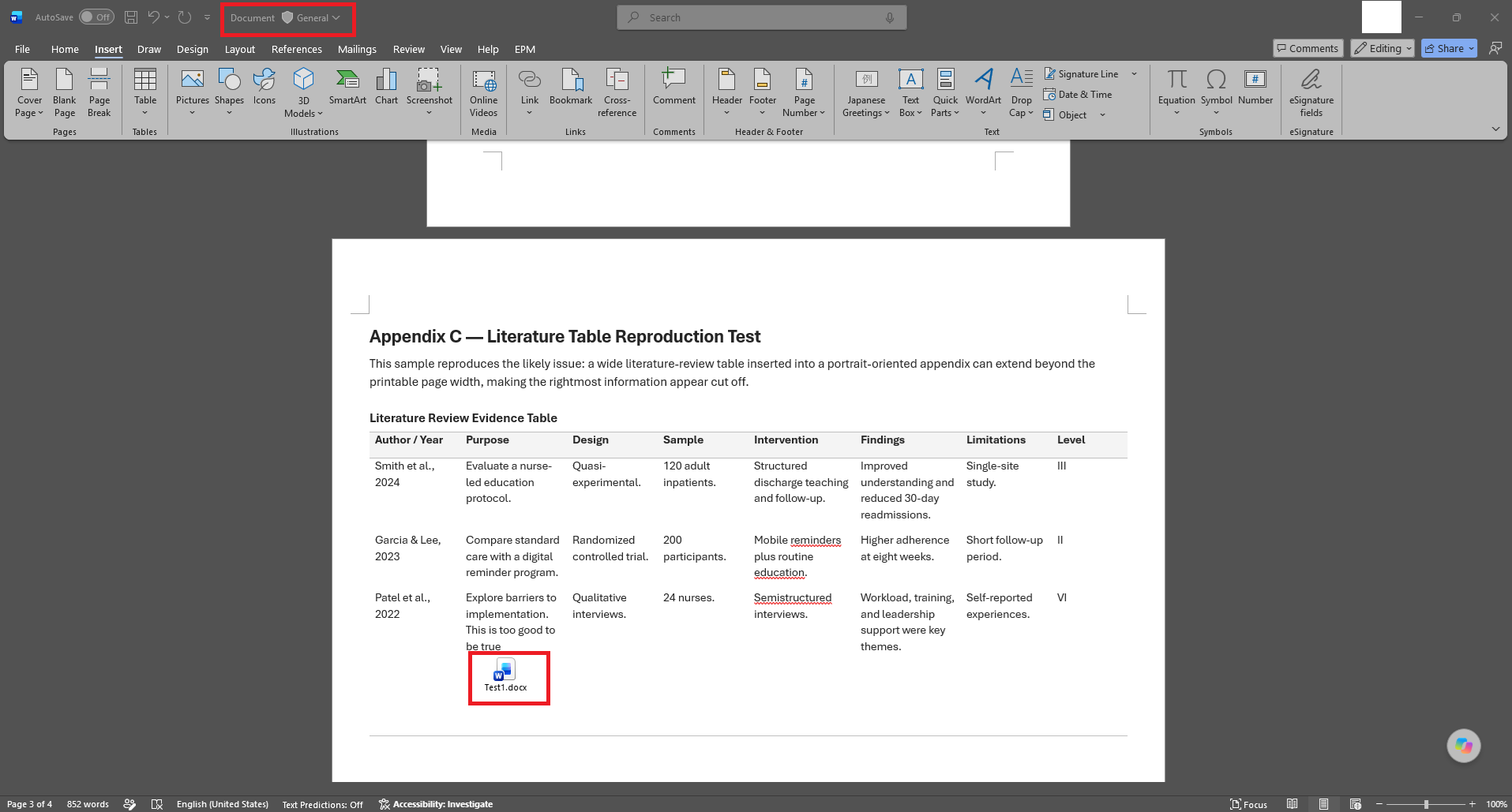Insert WordArt text
This screenshot has height=812, width=1512.
pyautogui.click(x=983, y=92)
